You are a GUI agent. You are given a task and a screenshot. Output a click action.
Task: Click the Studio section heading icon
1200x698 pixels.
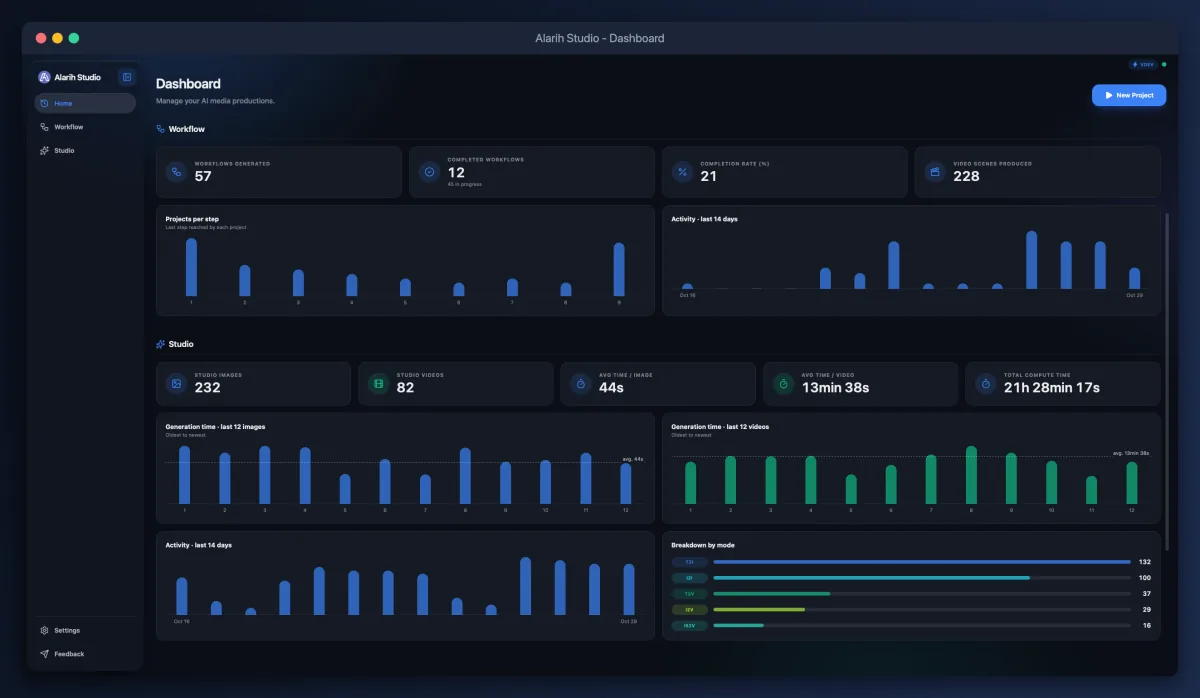160,344
